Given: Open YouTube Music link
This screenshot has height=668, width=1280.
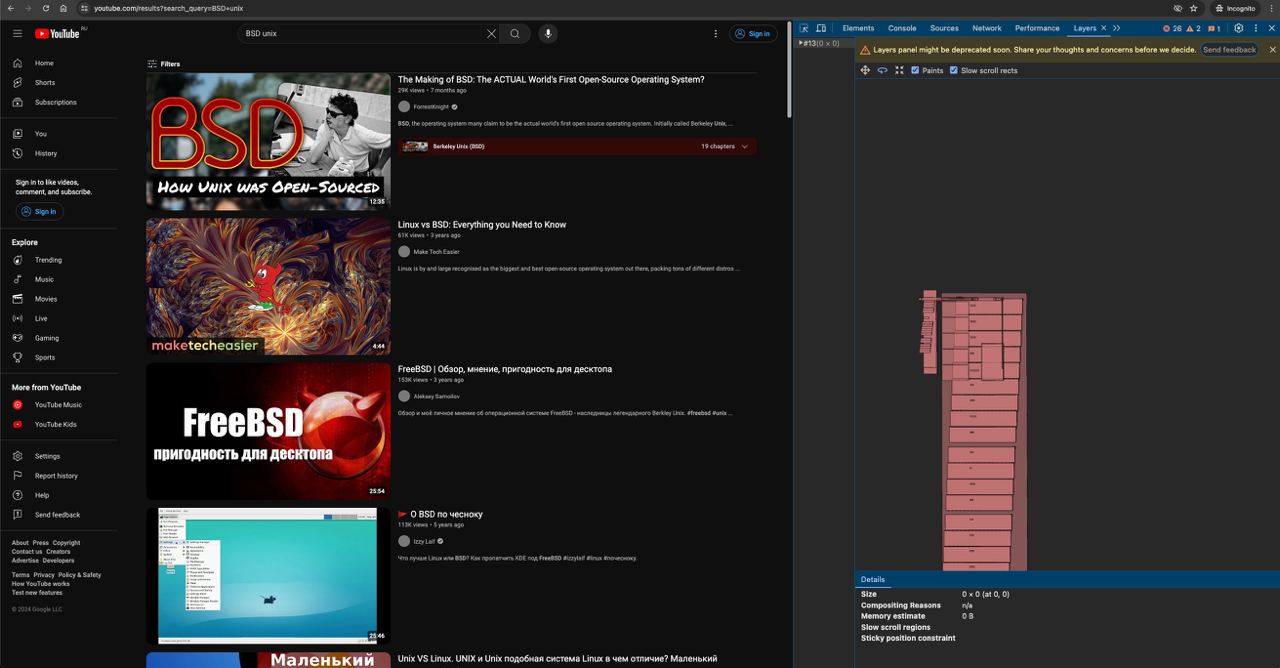Looking at the screenshot, I should (x=61, y=405).
